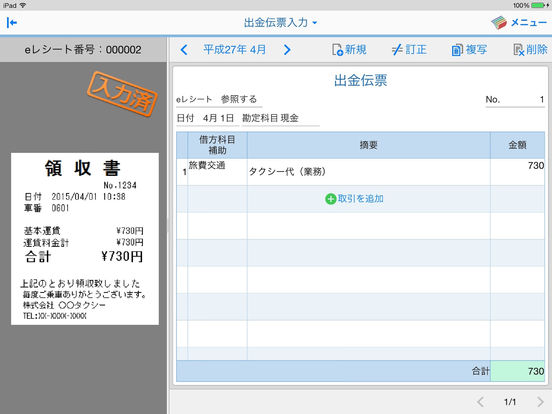Delete the voucher with 削除
The height and width of the screenshot is (414, 552).
click(x=530, y=50)
